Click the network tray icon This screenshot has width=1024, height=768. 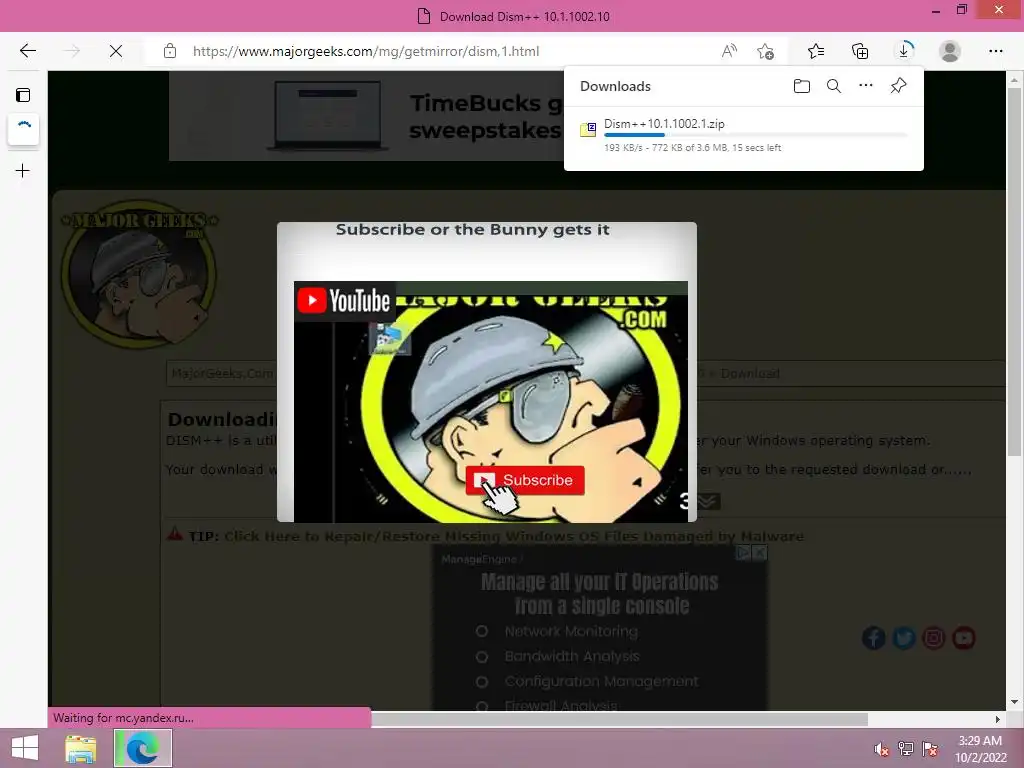click(905, 749)
